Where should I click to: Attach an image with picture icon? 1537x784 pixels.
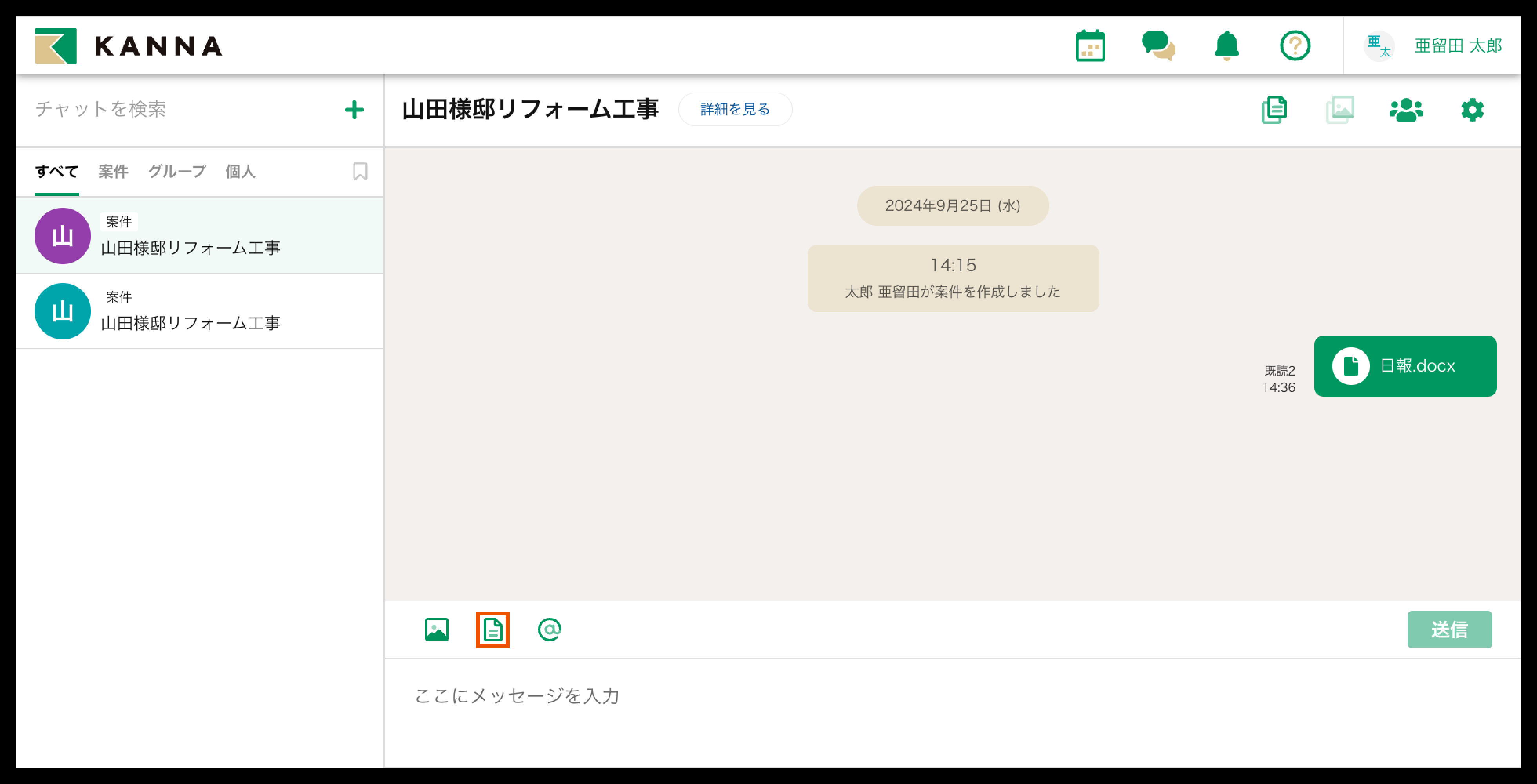[436, 630]
